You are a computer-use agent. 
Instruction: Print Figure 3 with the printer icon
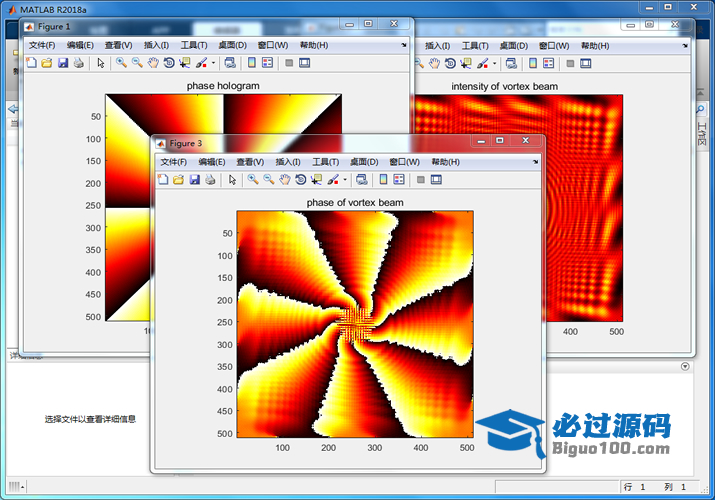[210, 180]
